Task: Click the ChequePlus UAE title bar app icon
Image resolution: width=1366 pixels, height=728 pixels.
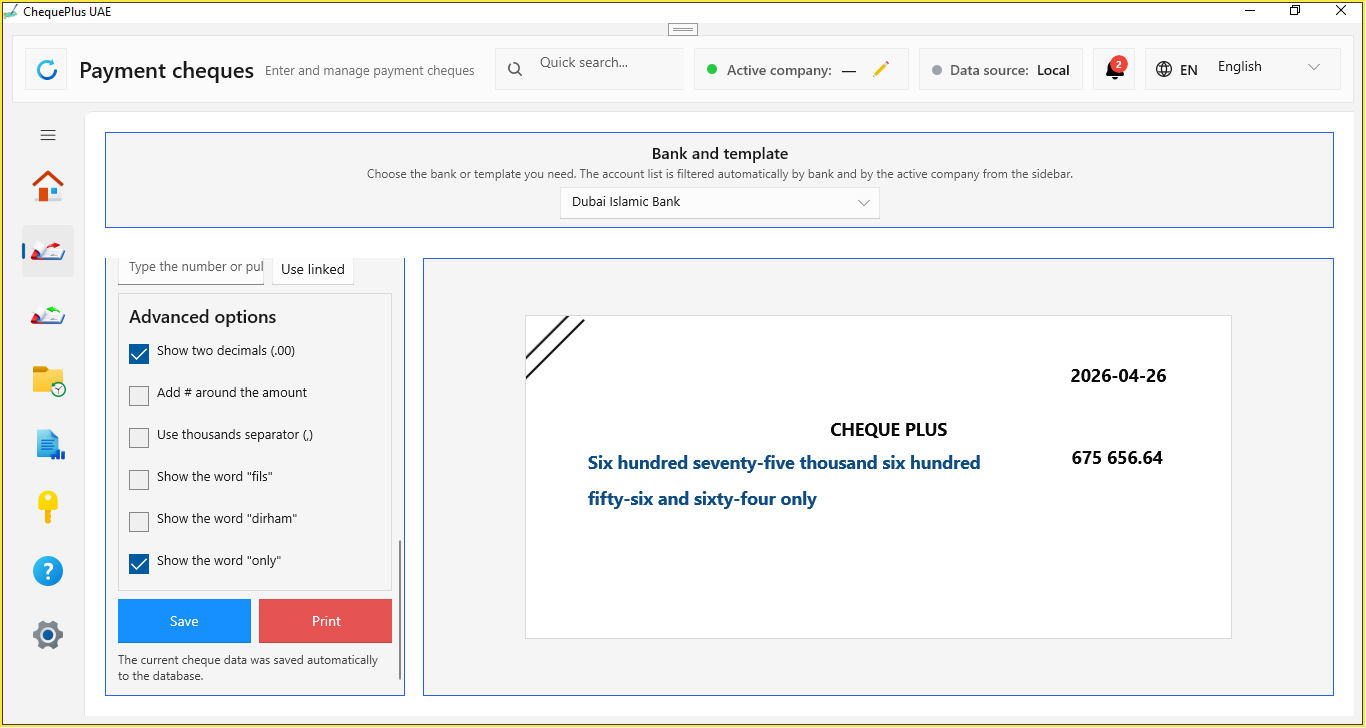Action: pos(11,11)
